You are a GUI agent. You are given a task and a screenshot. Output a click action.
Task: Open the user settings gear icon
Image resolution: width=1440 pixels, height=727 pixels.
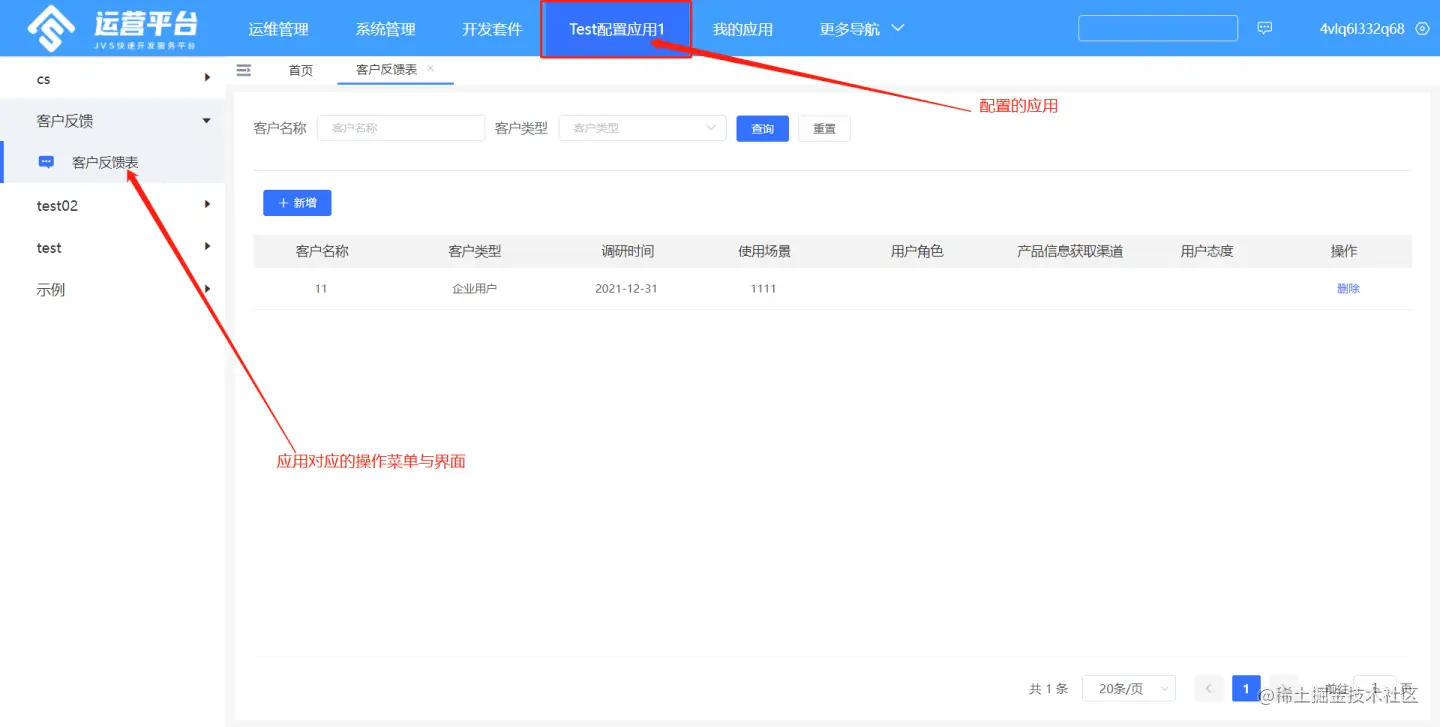(x=1423, y=28)
